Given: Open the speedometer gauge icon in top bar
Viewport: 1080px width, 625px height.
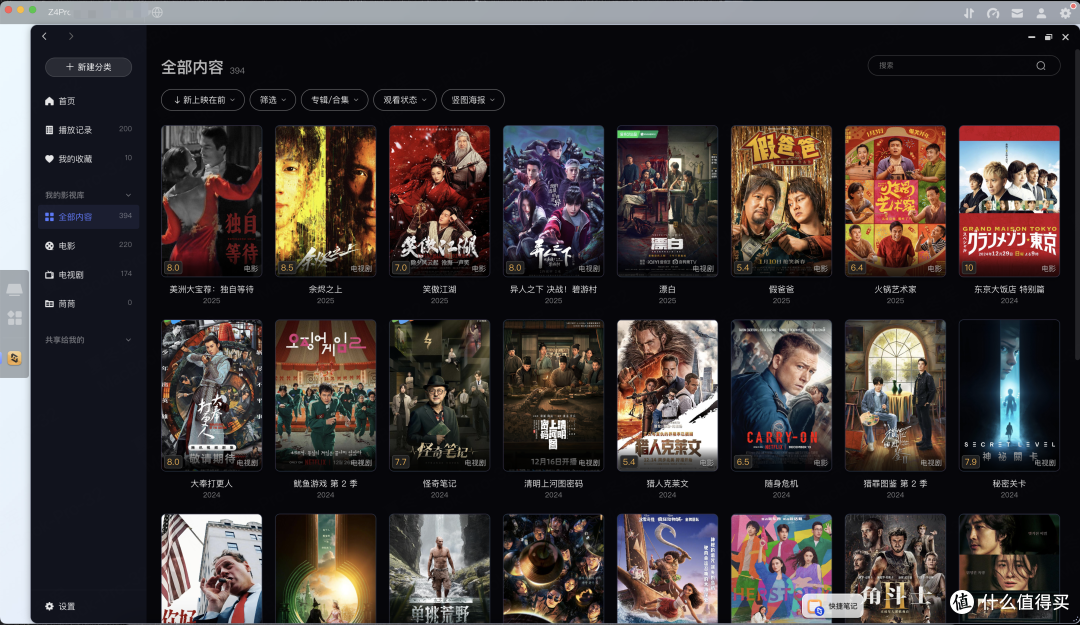Looking at the screenshot, I should pos(993,13).
